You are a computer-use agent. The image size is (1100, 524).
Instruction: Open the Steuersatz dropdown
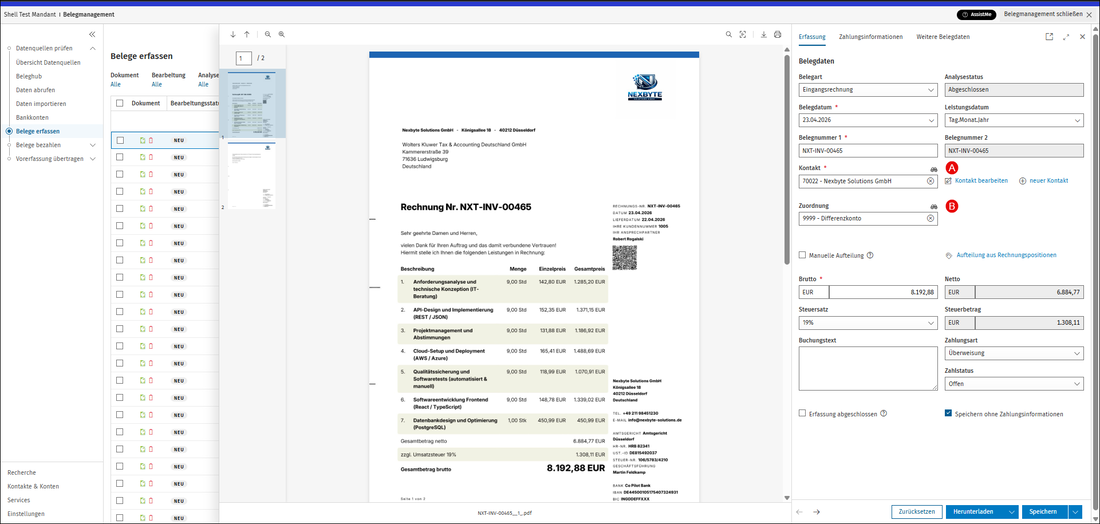(x=868, y=323)
